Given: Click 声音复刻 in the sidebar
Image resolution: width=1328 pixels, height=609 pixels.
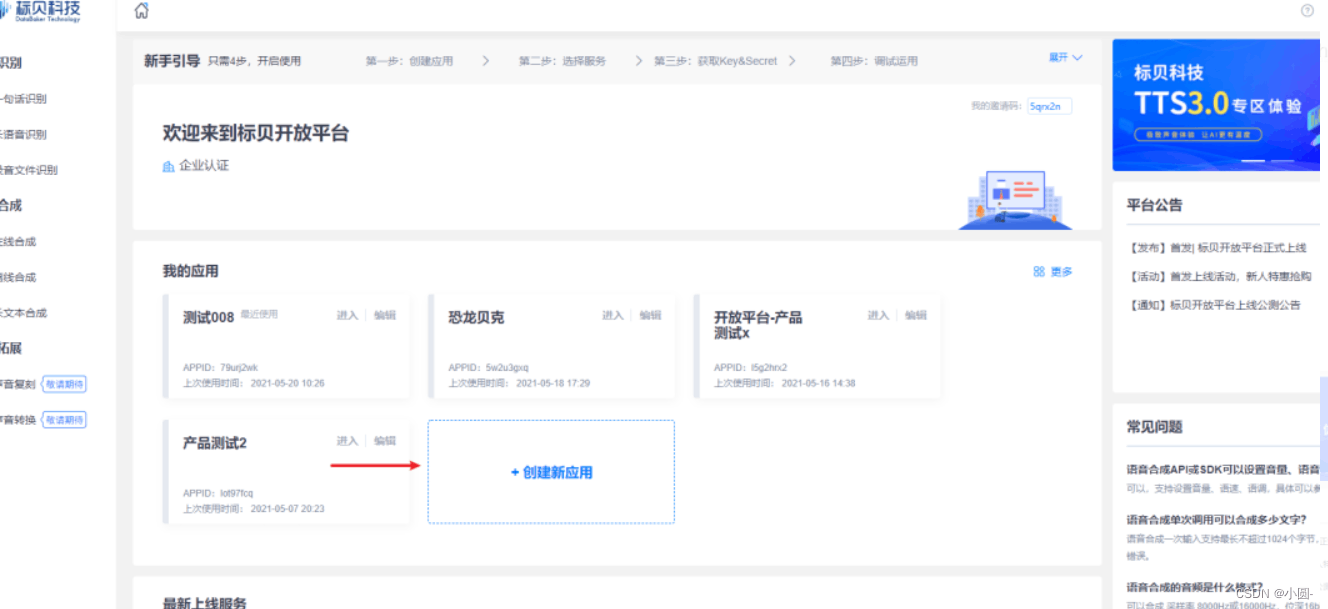Looking at the screenshot, I should point(18,384).
